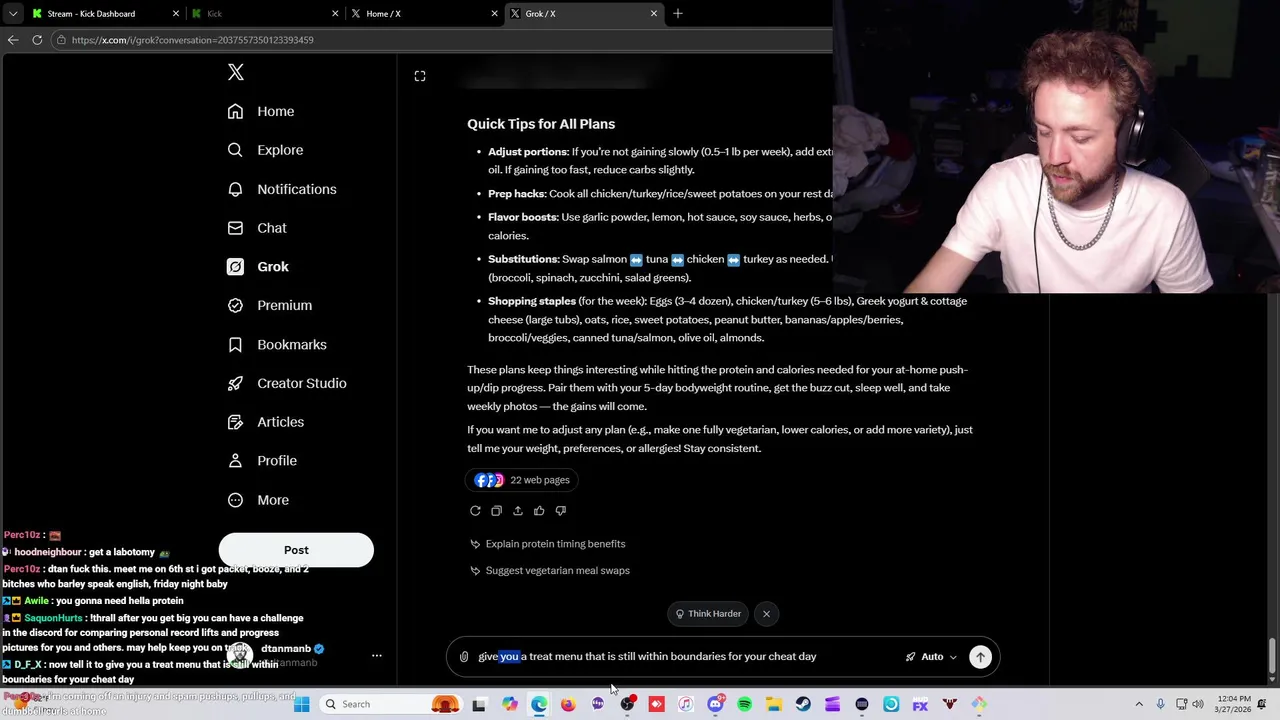Like the Grok response

539,511
